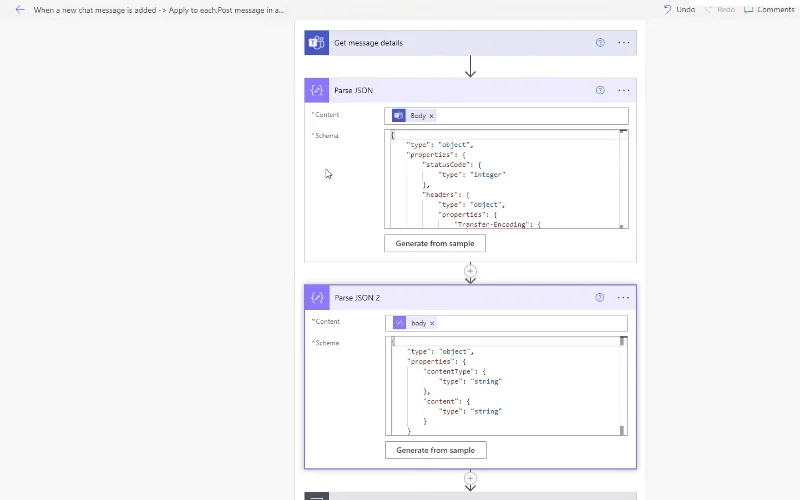
Task: Click the "content" line in Parse JSON 2 schema
Action: click(447, 402)
